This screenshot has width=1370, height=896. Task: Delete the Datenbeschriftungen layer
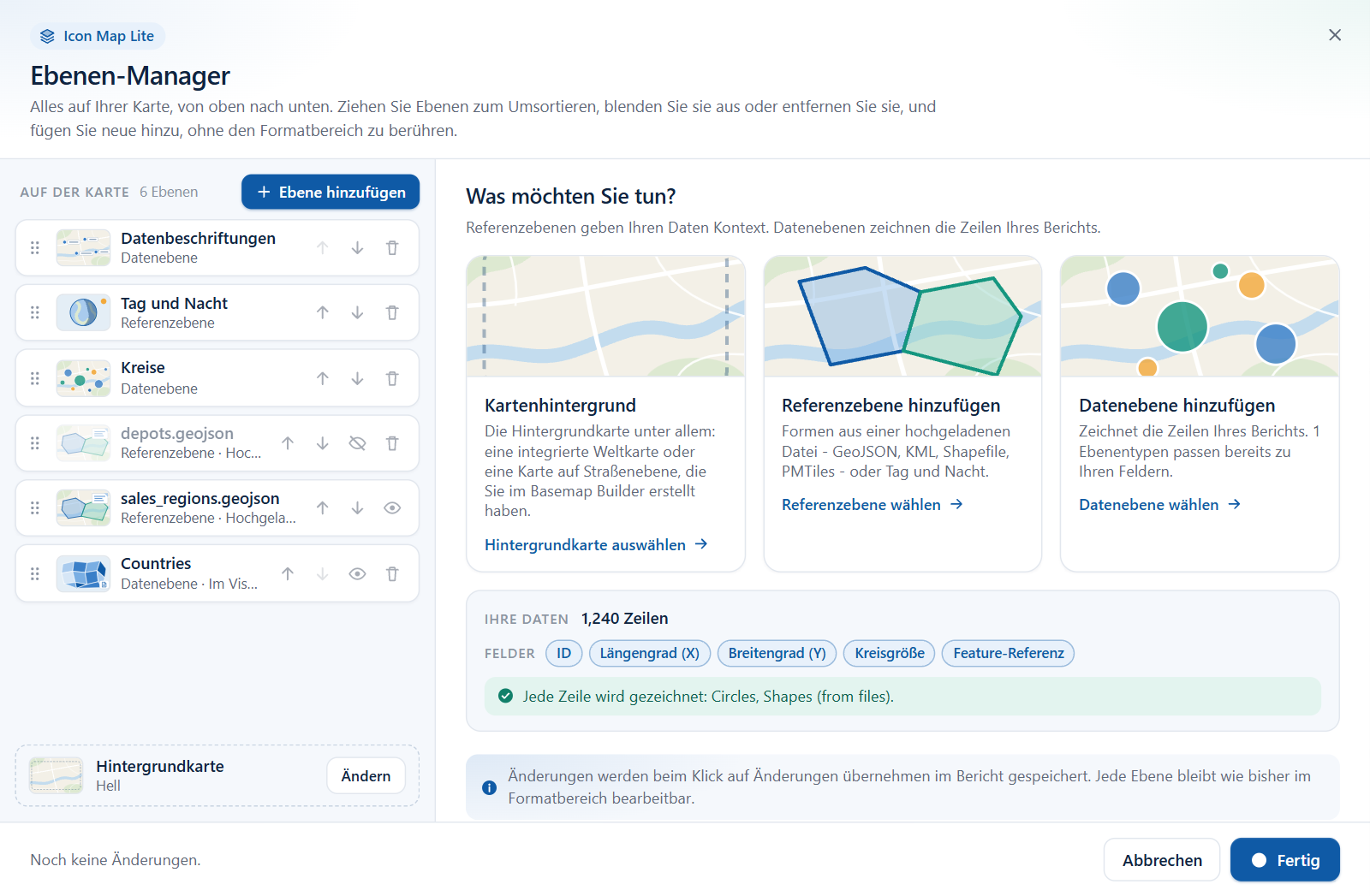point(392,248)
